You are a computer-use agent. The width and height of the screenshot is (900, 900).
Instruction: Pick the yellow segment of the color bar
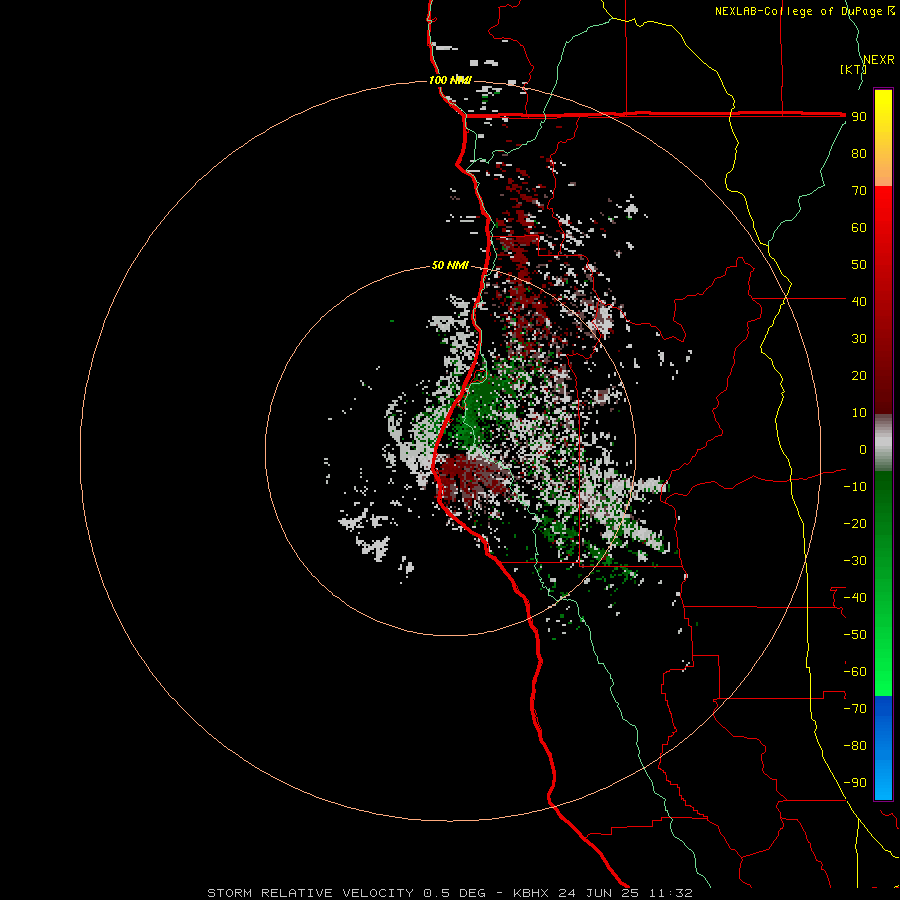883,138
